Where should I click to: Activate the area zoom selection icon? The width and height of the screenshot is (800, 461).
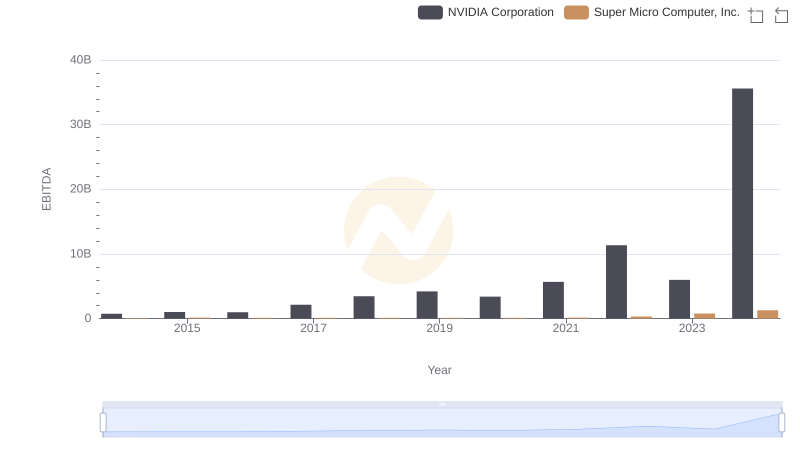point(756,15)
